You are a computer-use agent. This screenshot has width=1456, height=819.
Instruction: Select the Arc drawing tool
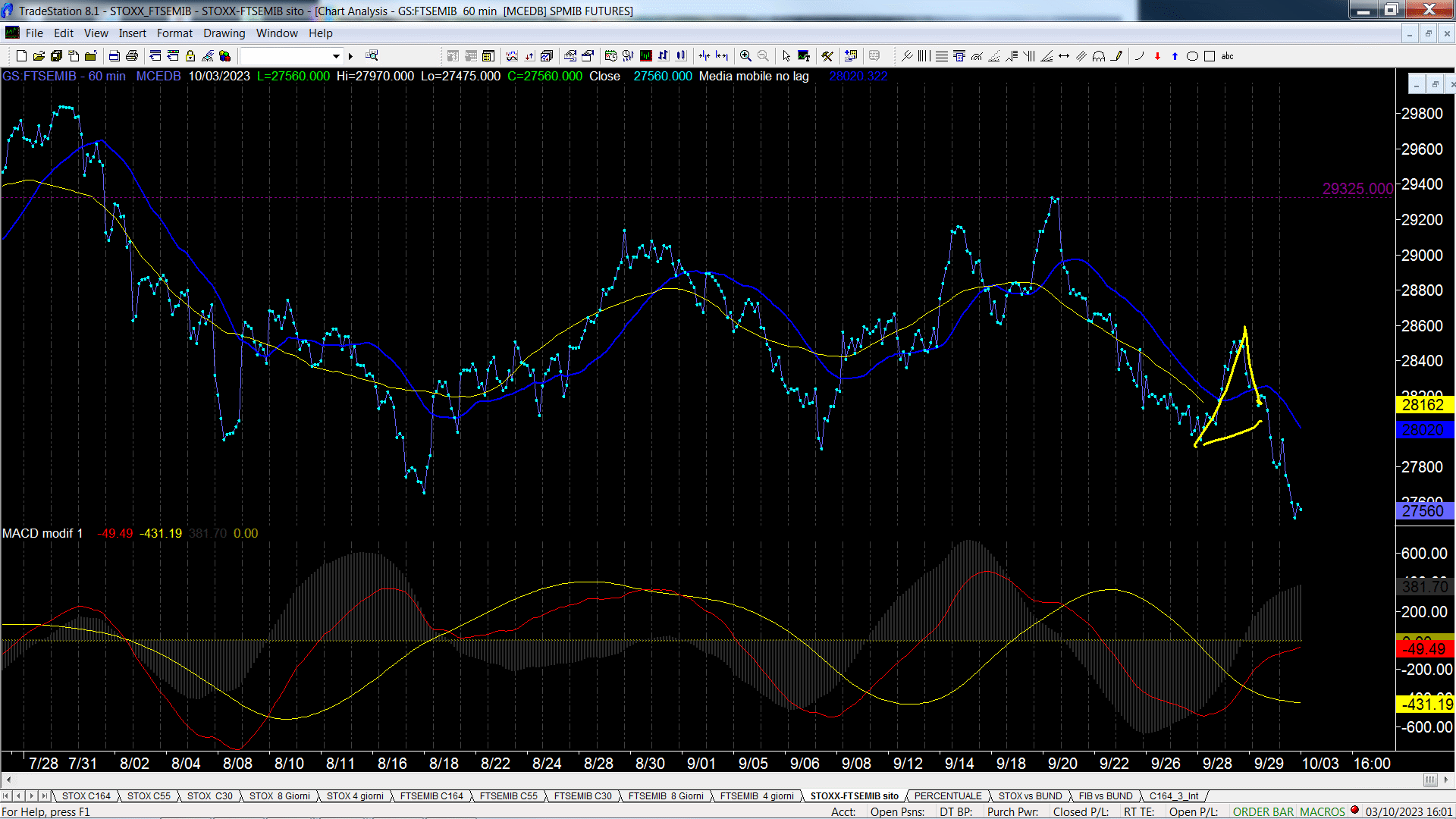[x=1139, y=55]
